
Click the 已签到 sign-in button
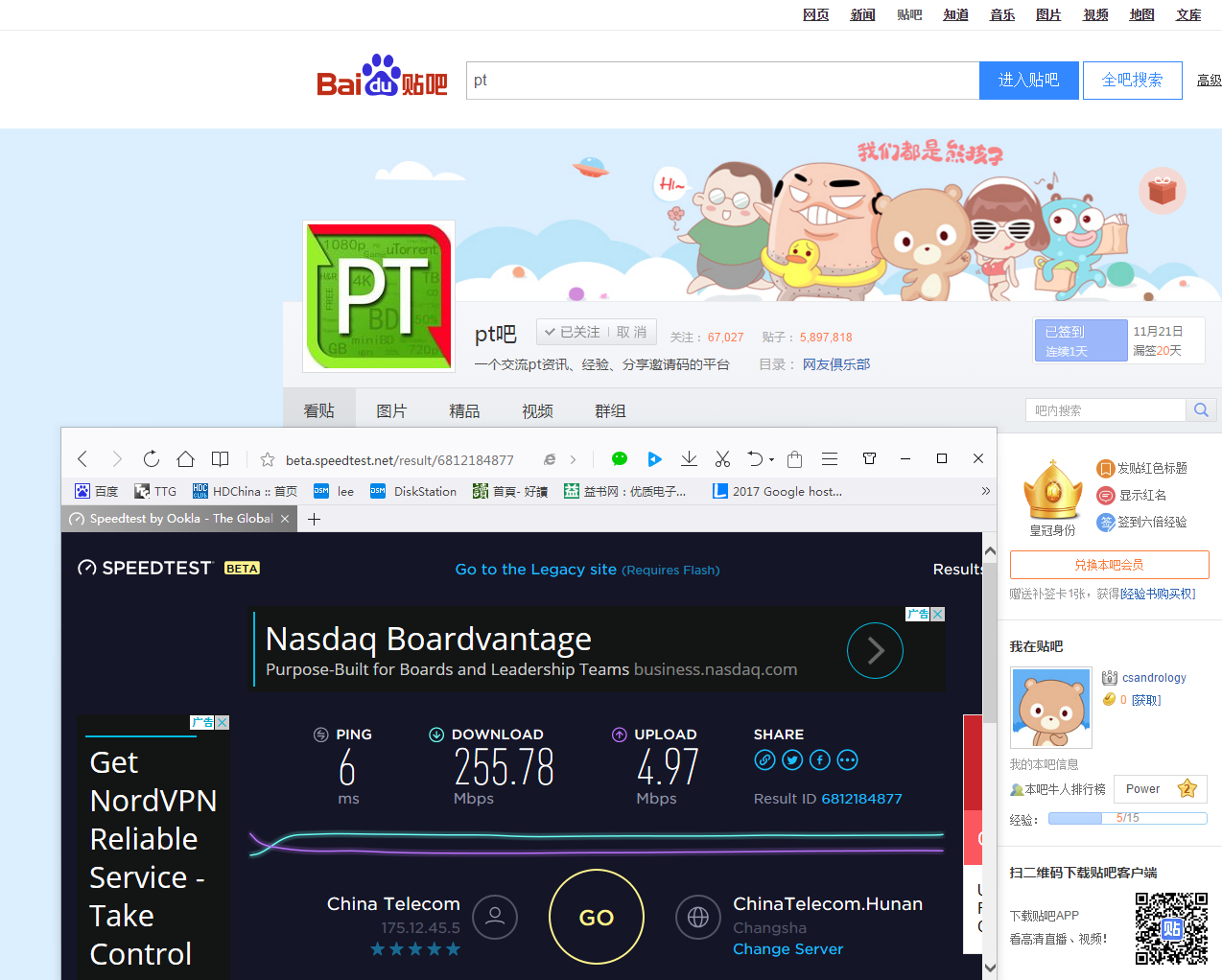[x=1081, y=340]
